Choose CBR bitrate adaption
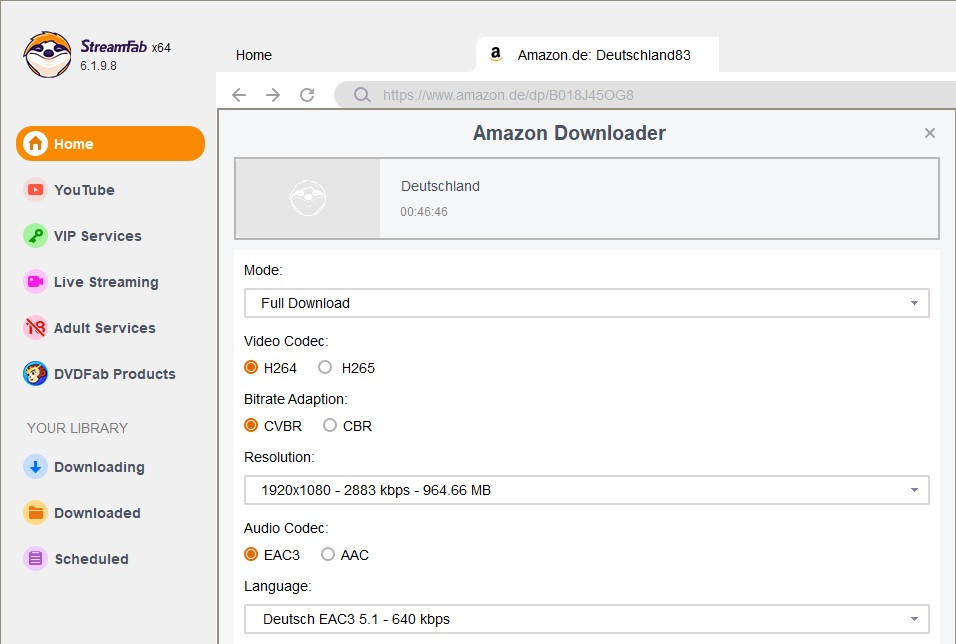 (330, 426)
